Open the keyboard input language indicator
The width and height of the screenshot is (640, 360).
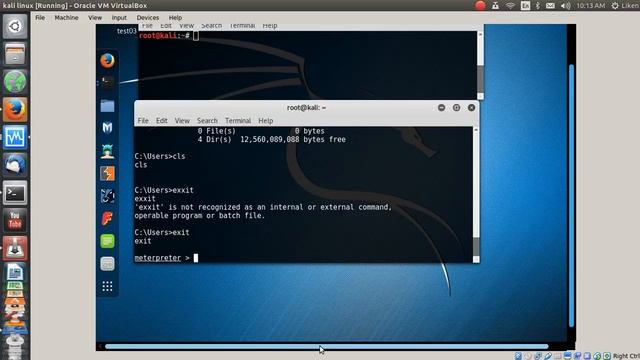(525, 6)
